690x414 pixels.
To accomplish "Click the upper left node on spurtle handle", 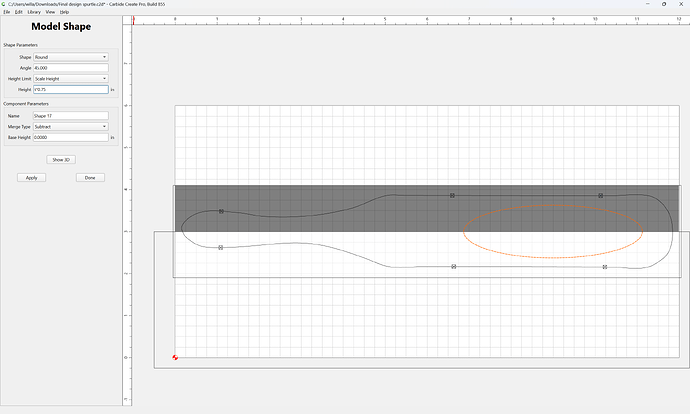I will coord(221,212).
